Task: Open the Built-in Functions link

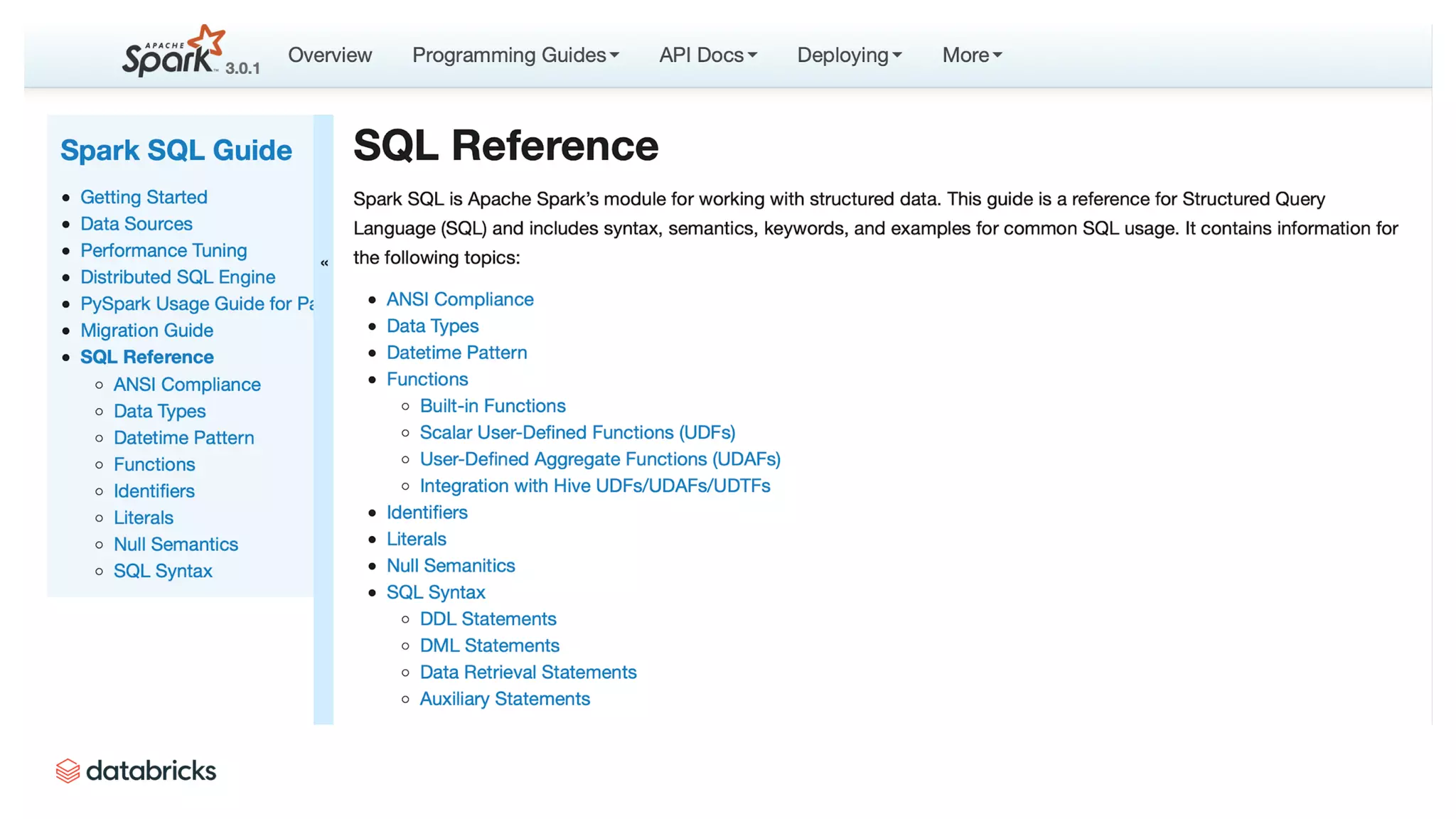Action: pyautogui.click(x=493, y=406)
